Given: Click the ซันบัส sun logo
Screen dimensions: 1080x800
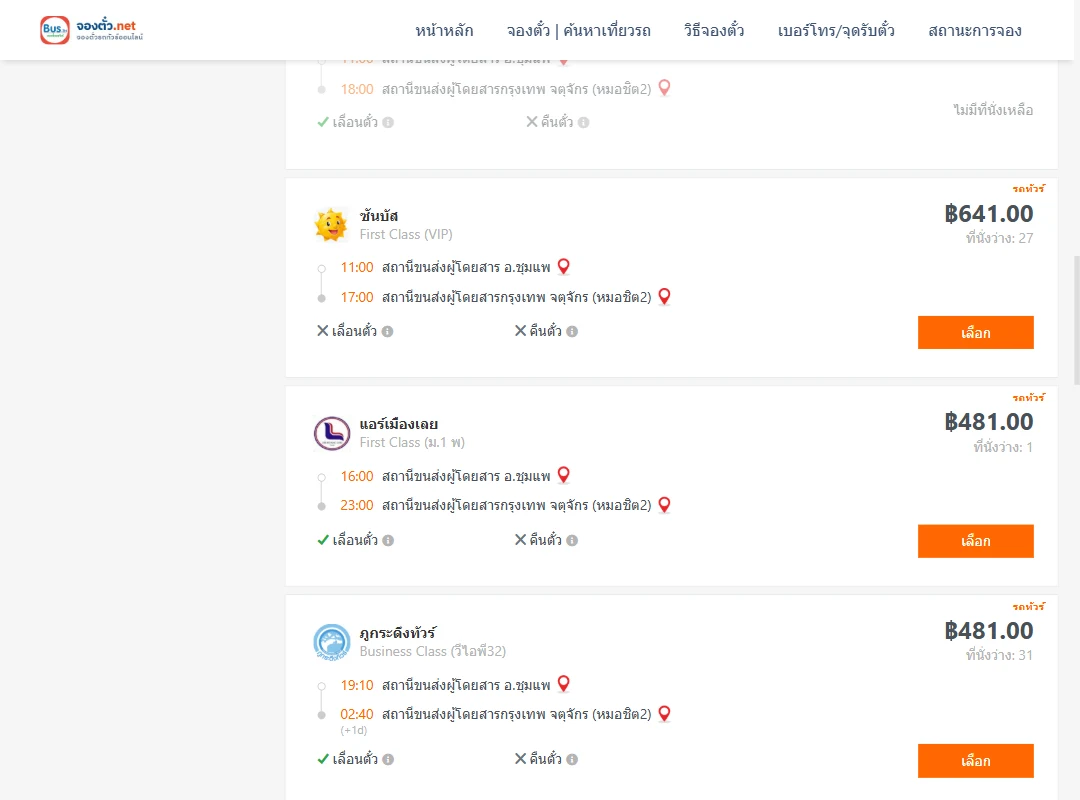Looking at the screenshot, I should [x=331, y=225].
